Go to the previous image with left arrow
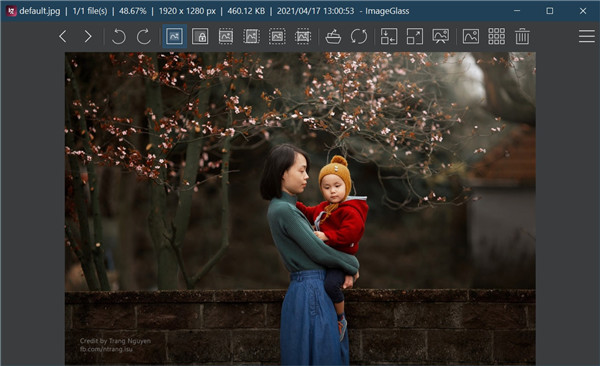The height and width of the screenshot is (366, 600). 63,37
